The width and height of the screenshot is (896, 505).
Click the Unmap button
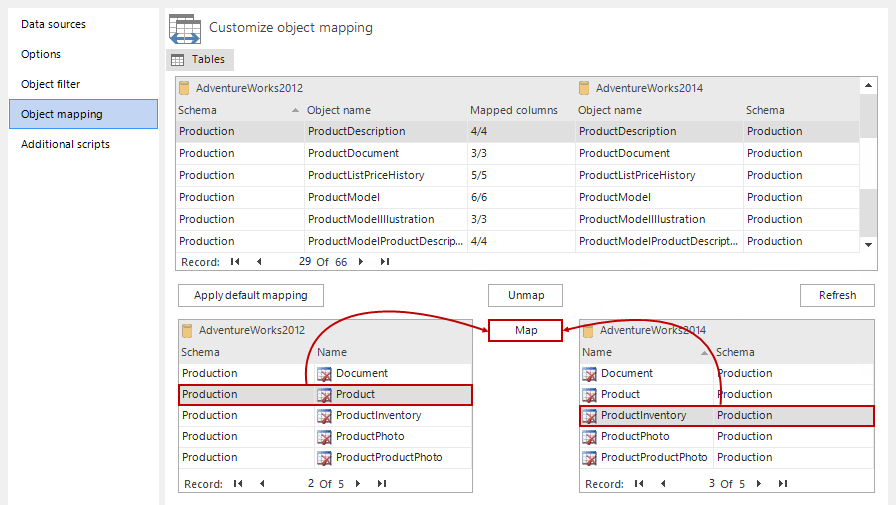point(526,295)
